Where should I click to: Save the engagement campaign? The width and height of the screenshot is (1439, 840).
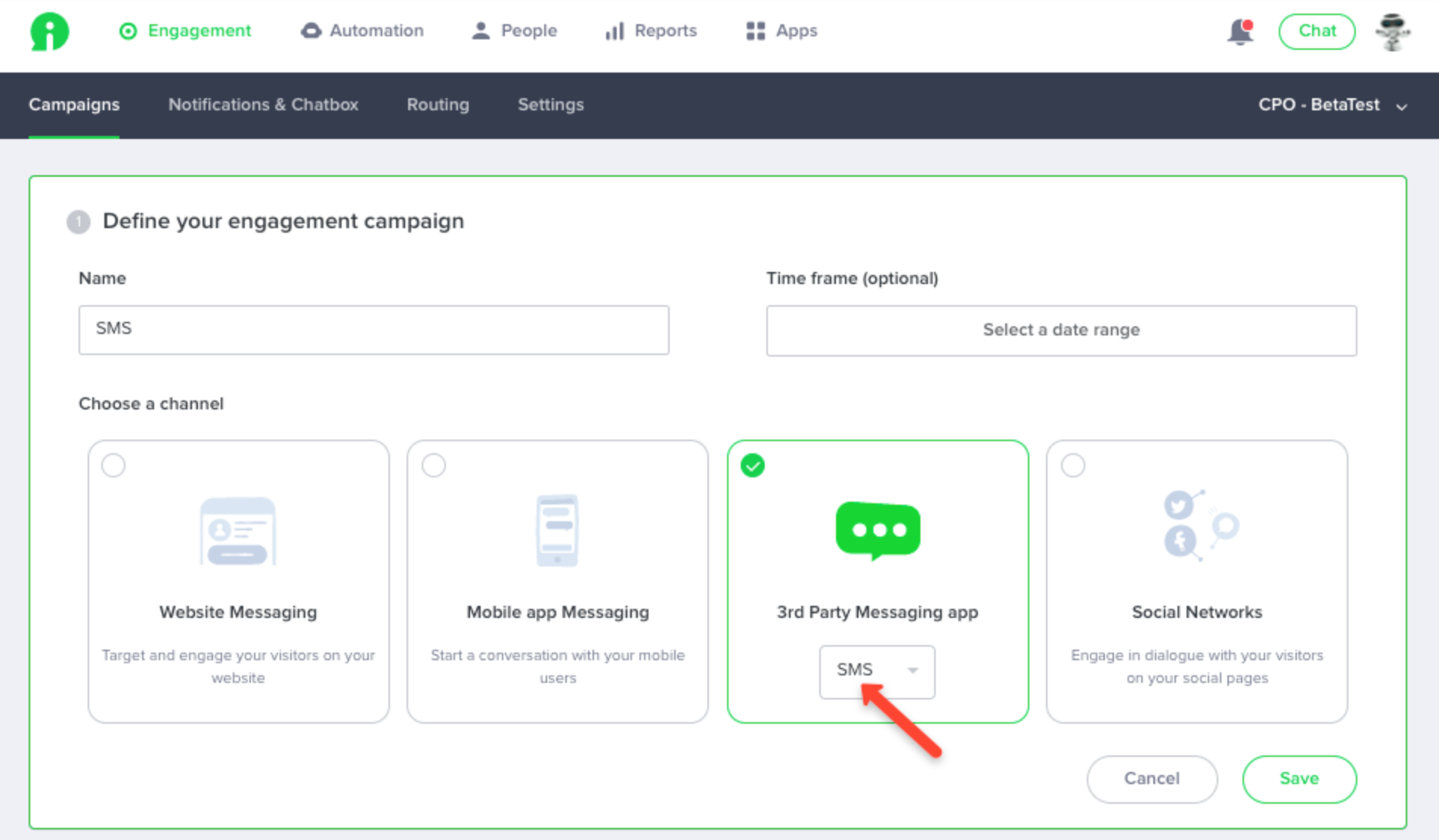(x=1299, y=779)
